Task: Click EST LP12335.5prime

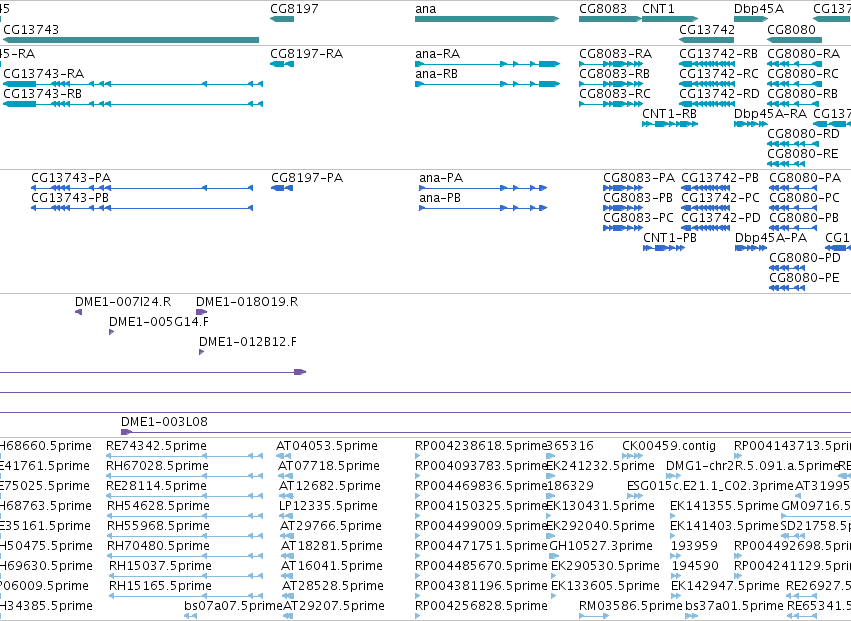Action: [286, 517]
